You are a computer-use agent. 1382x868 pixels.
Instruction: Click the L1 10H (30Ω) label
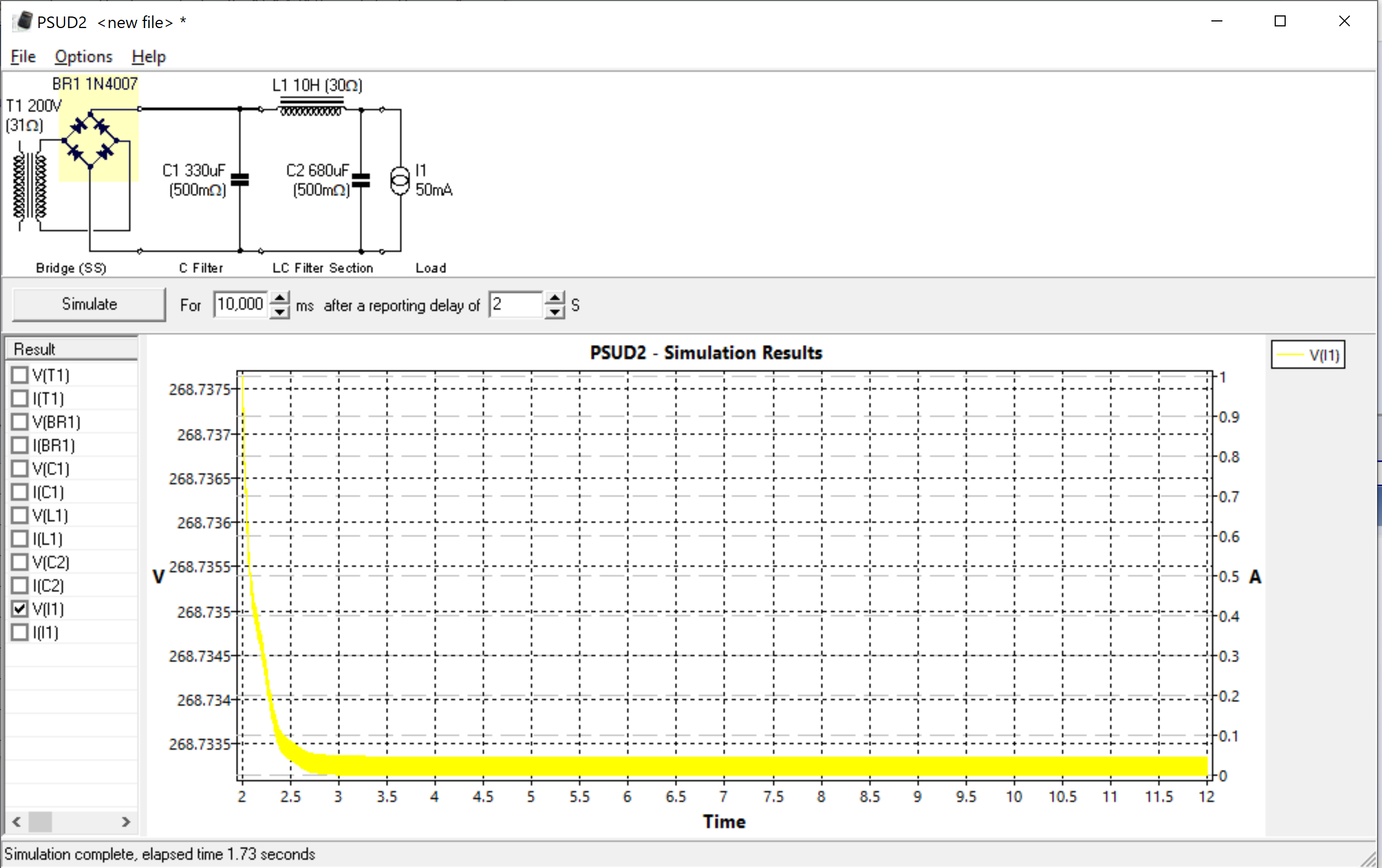click(x=318, y=85)
